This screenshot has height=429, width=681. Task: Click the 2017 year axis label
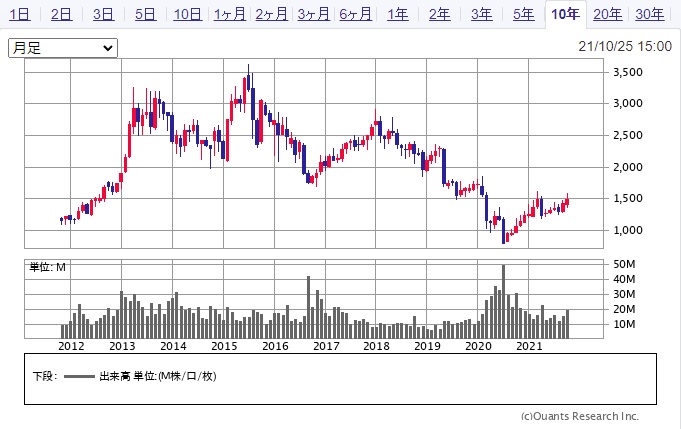point(326,346)
